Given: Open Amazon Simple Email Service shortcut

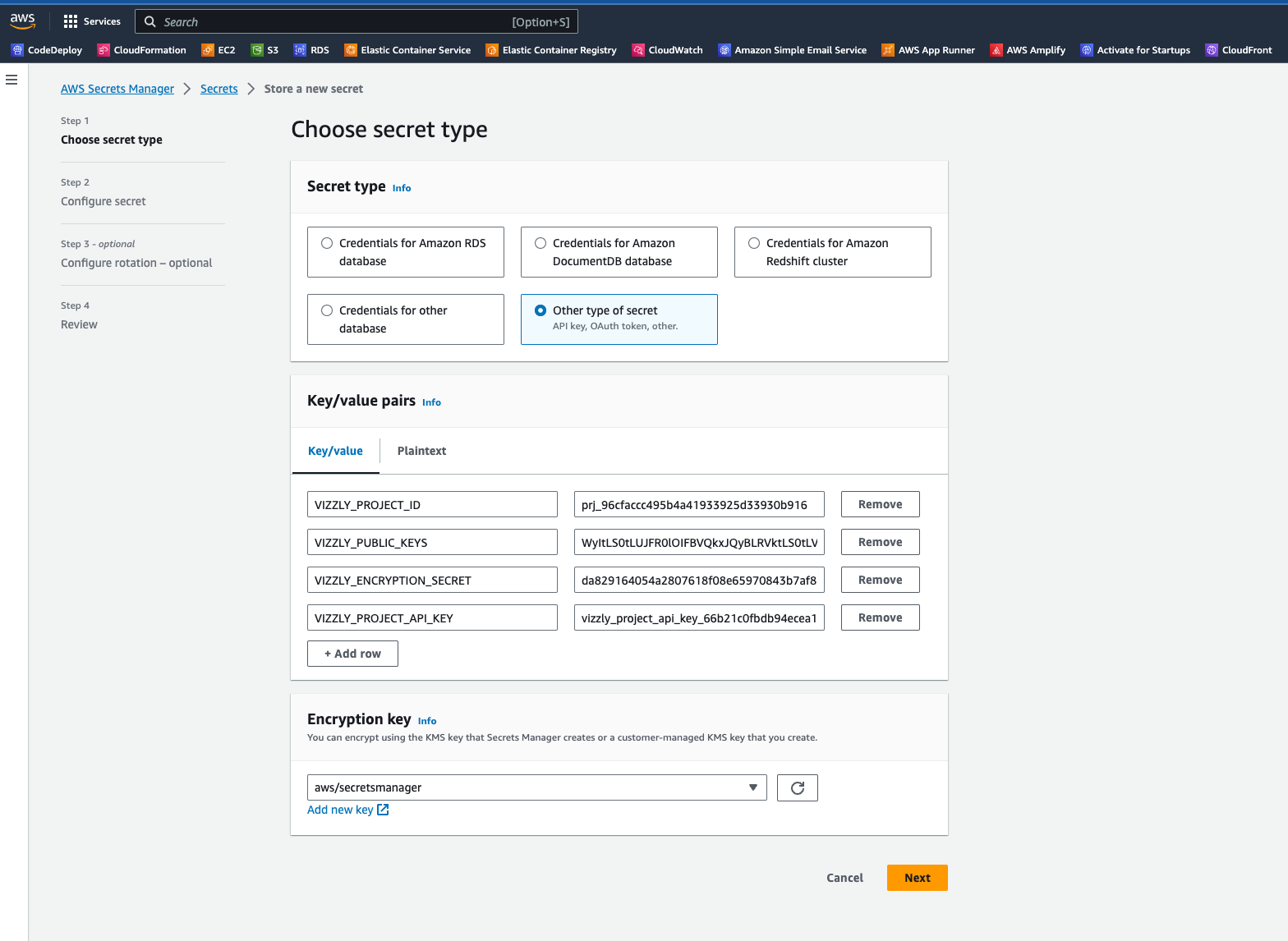Looking at the screenshot, I should (793, 50).
